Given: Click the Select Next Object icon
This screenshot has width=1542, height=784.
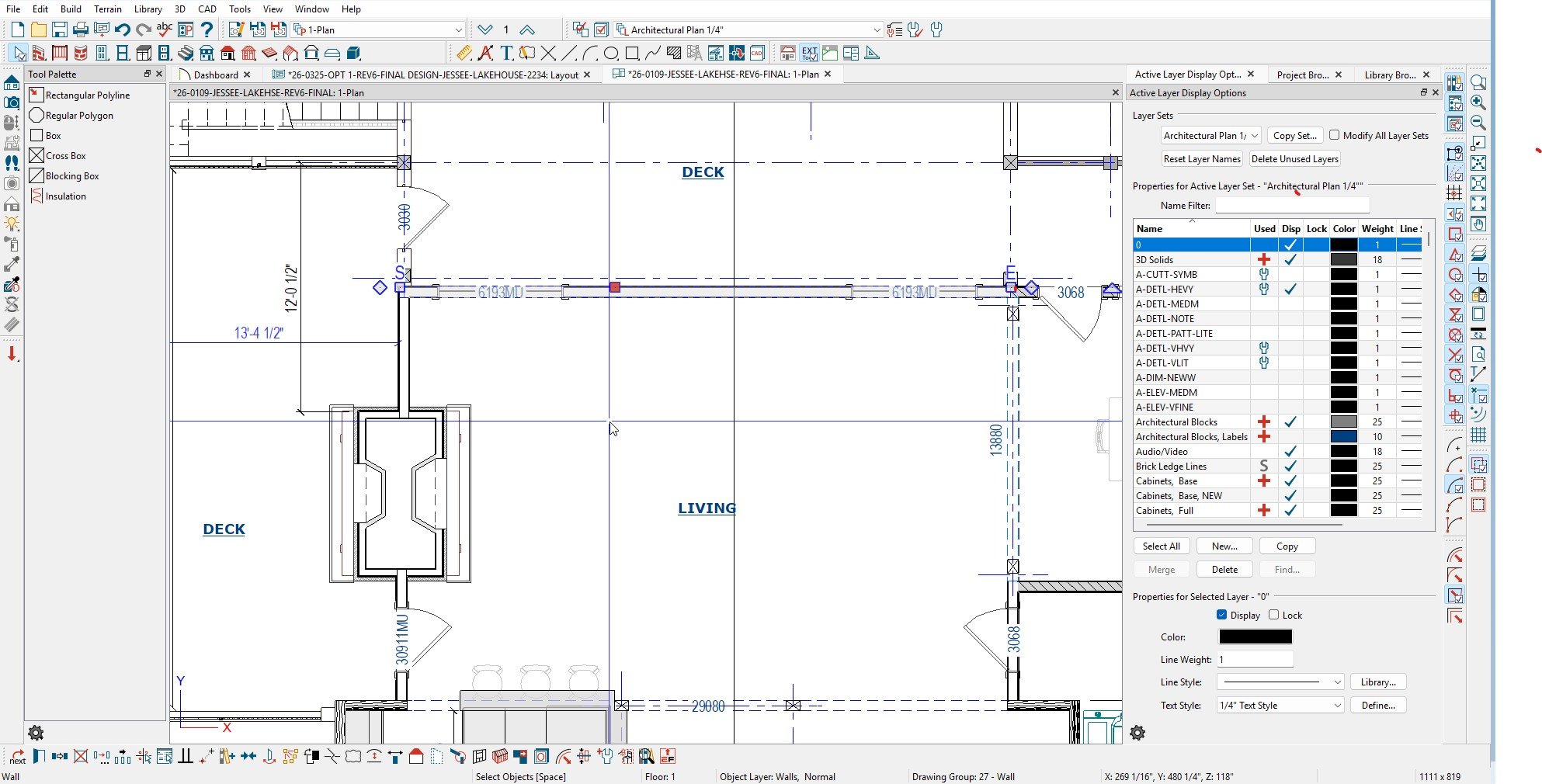Looking at the screenshot, I should point(17,757).
